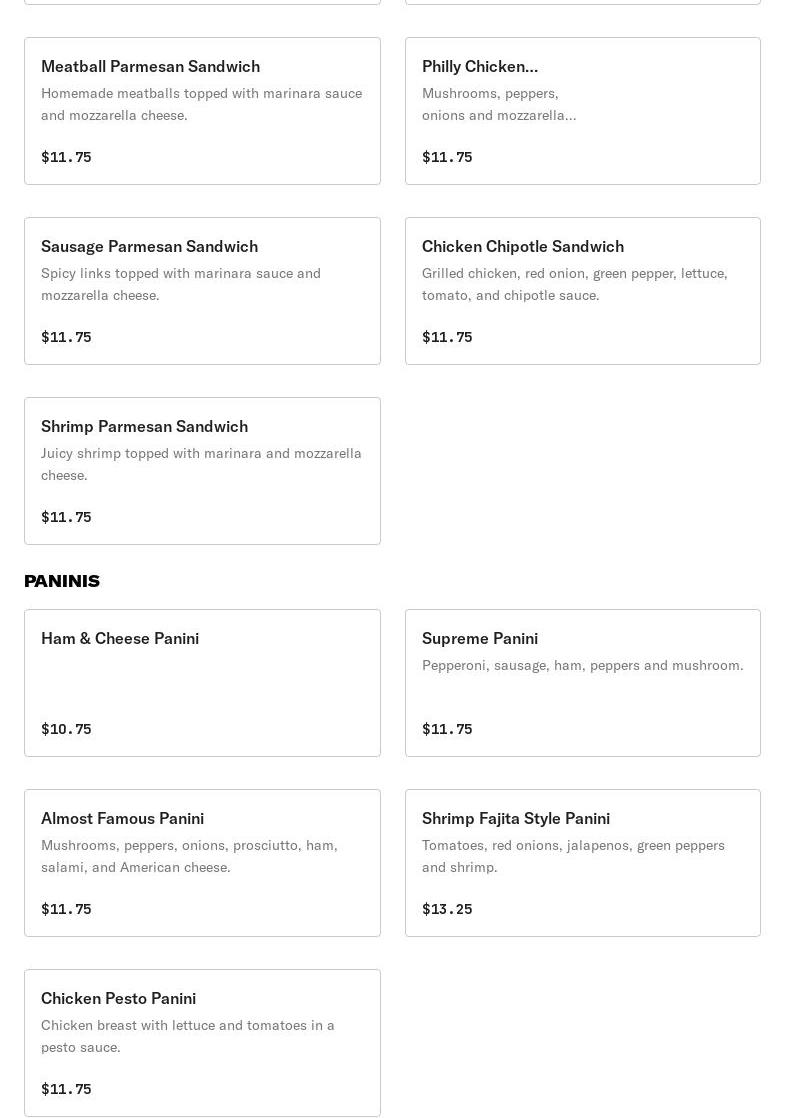Click Chicken Pesto Panini description
785x1118 pixels.
coord(187,1036)
